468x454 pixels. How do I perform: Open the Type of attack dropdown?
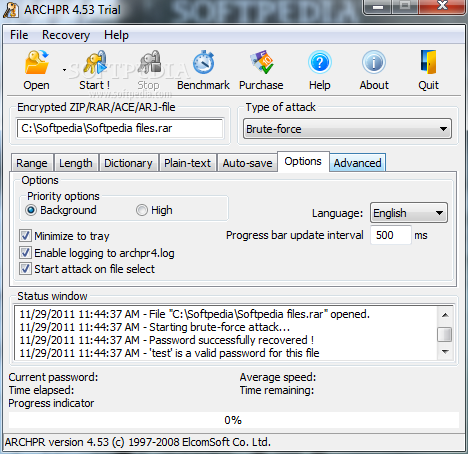(347, 129)
